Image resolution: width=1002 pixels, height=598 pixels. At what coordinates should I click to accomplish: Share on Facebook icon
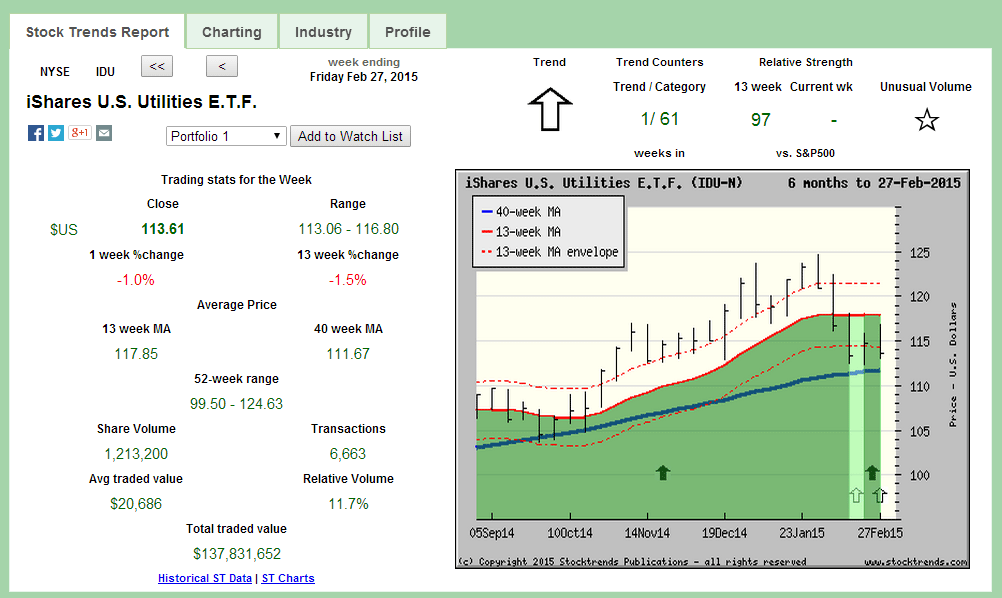click(x=36, y=133)
